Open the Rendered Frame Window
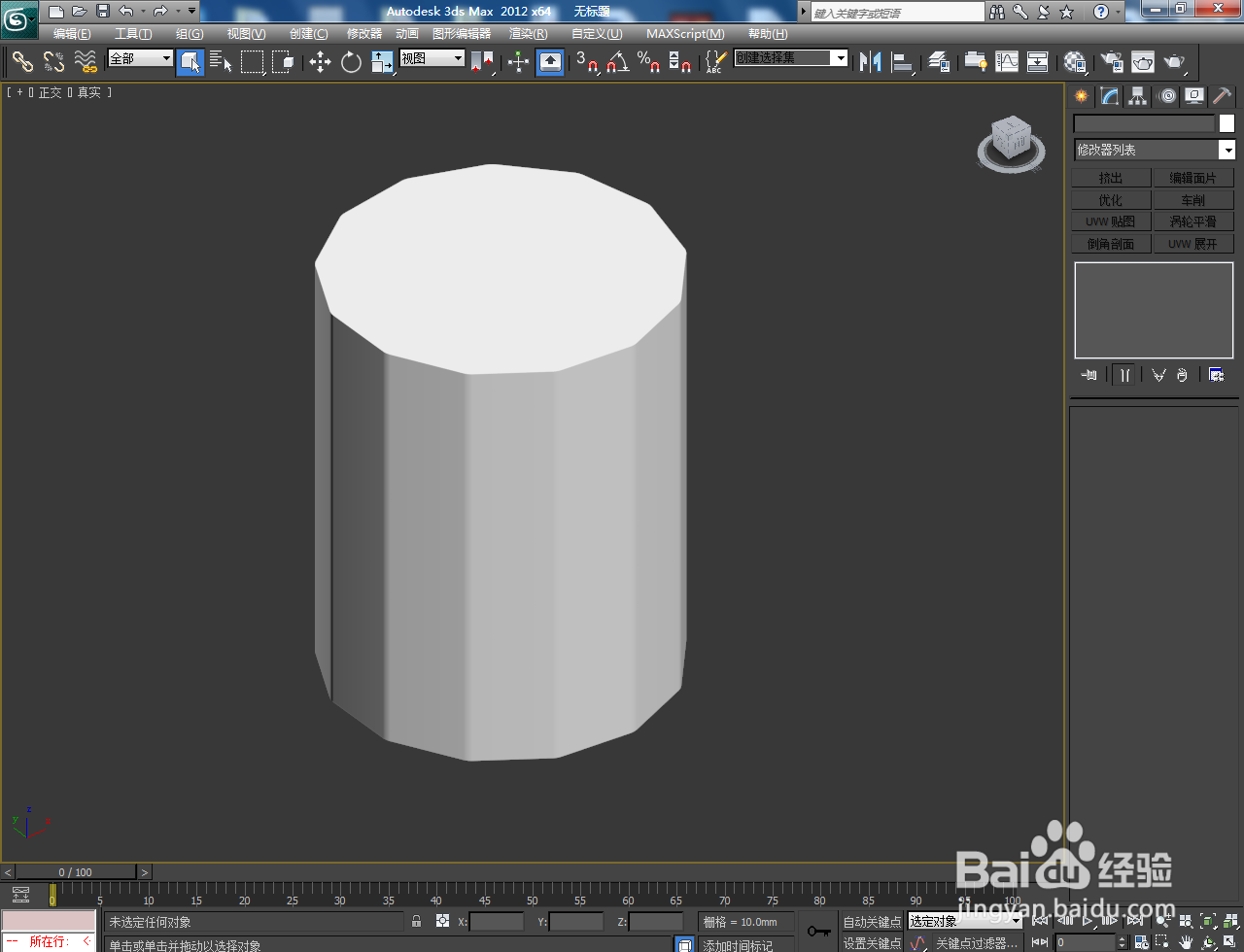1244x952 pixels. point(1143,62)
